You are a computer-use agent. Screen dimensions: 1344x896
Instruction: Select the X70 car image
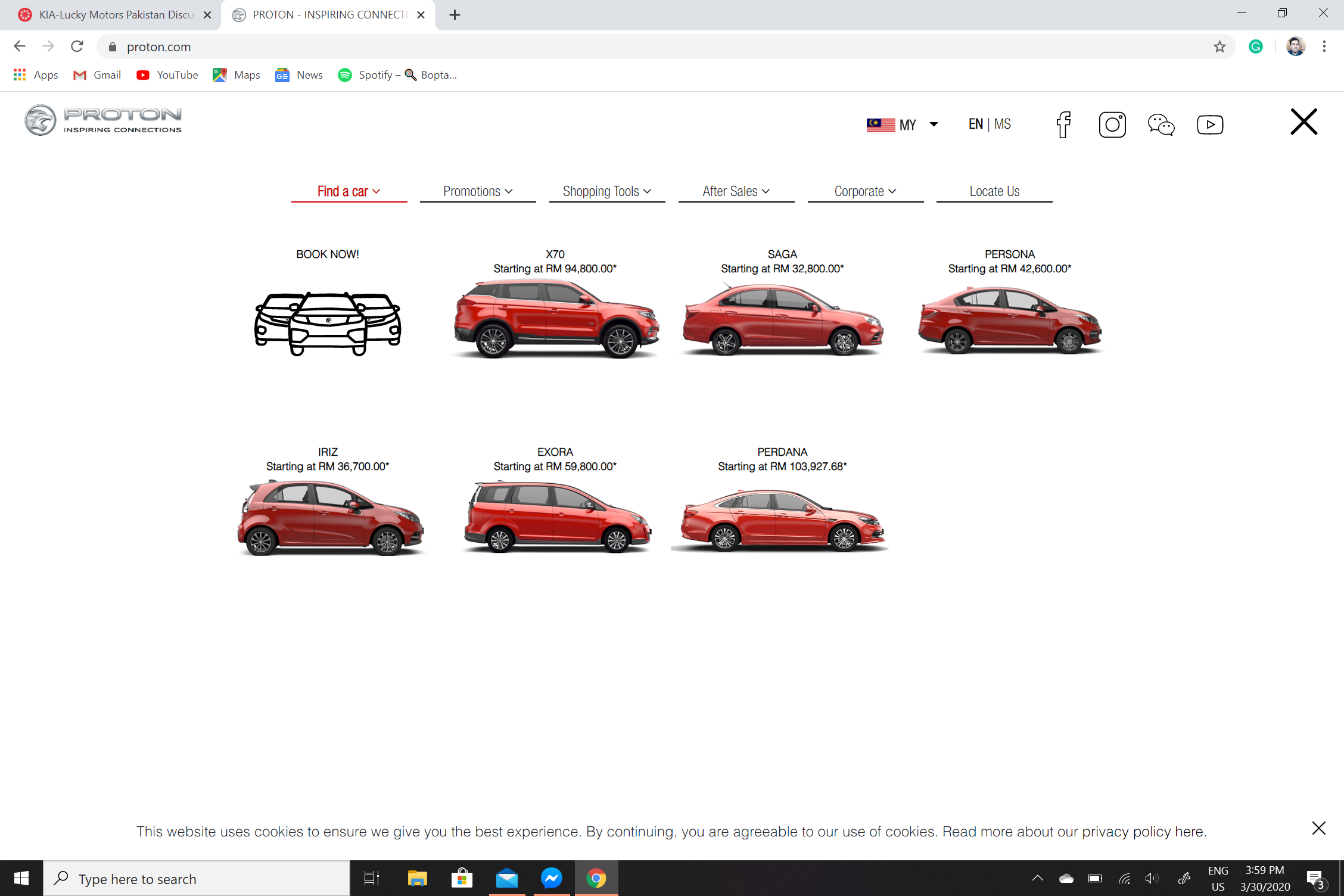(x=556, y=320)
